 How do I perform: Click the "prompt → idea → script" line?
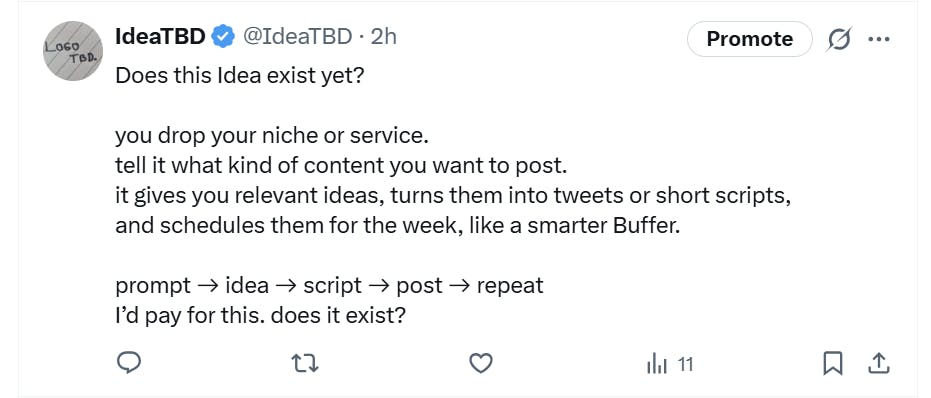pos(330,286)
